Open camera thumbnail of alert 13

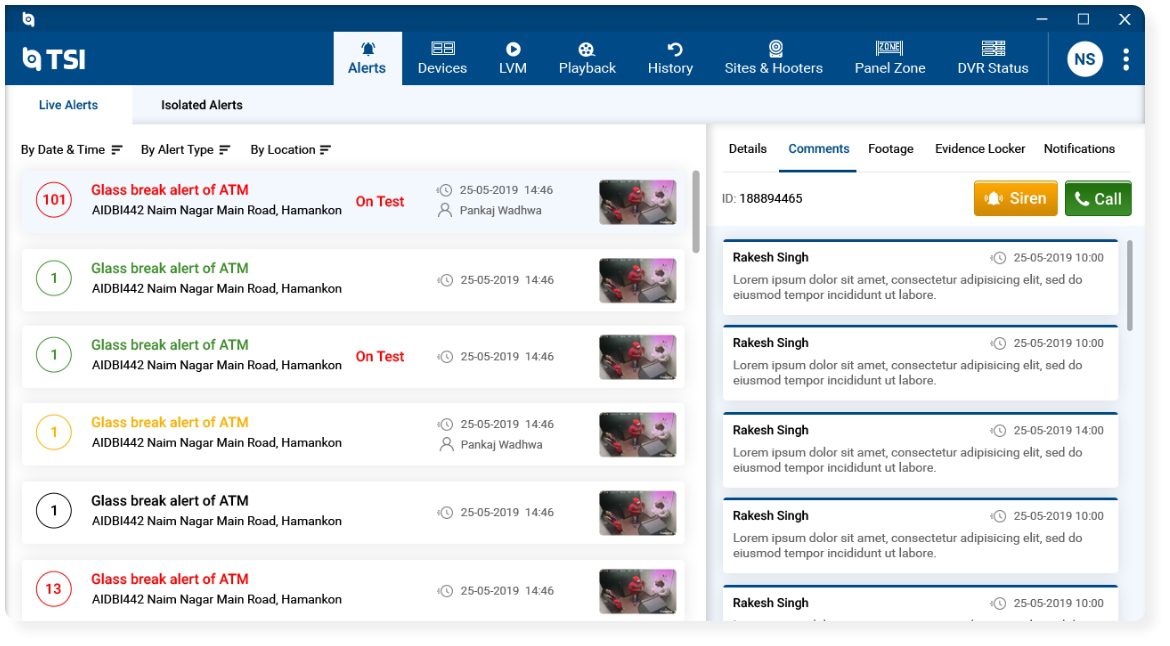pyautogui.click(x=638, y=591)
